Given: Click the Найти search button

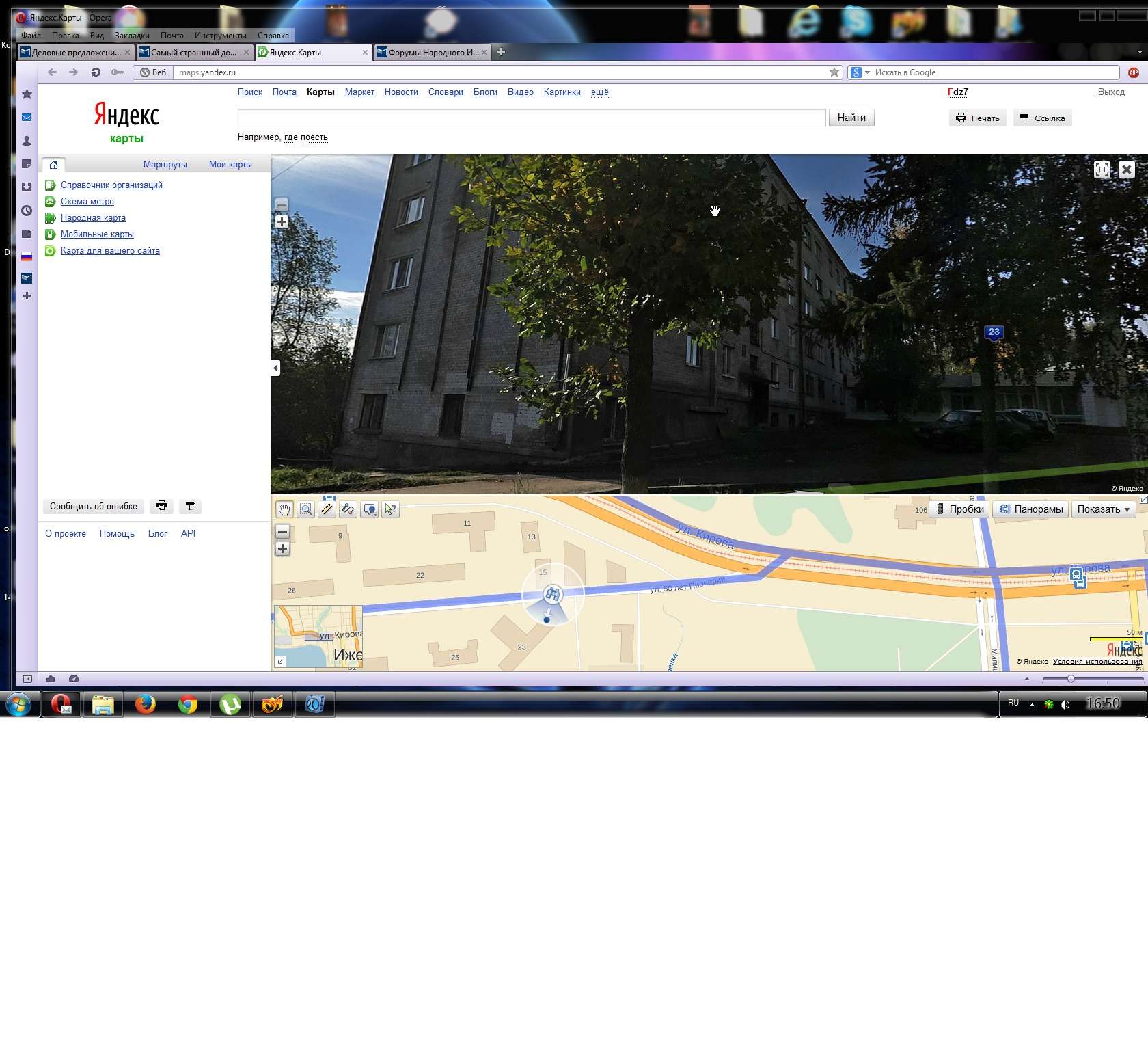Looking at the screenshot, I should click(851, 118).
